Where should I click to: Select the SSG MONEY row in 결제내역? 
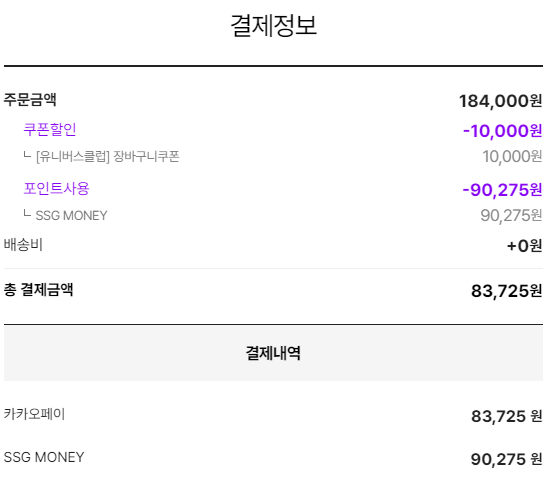pyautogui.click(x=273, y=458)
